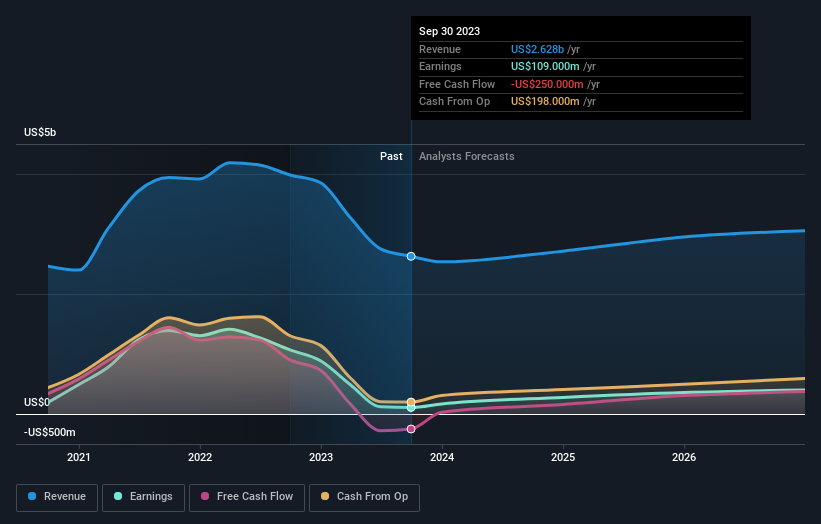Click the teal Earnings legend dot
821x524 pixels.
click(118, 496)
